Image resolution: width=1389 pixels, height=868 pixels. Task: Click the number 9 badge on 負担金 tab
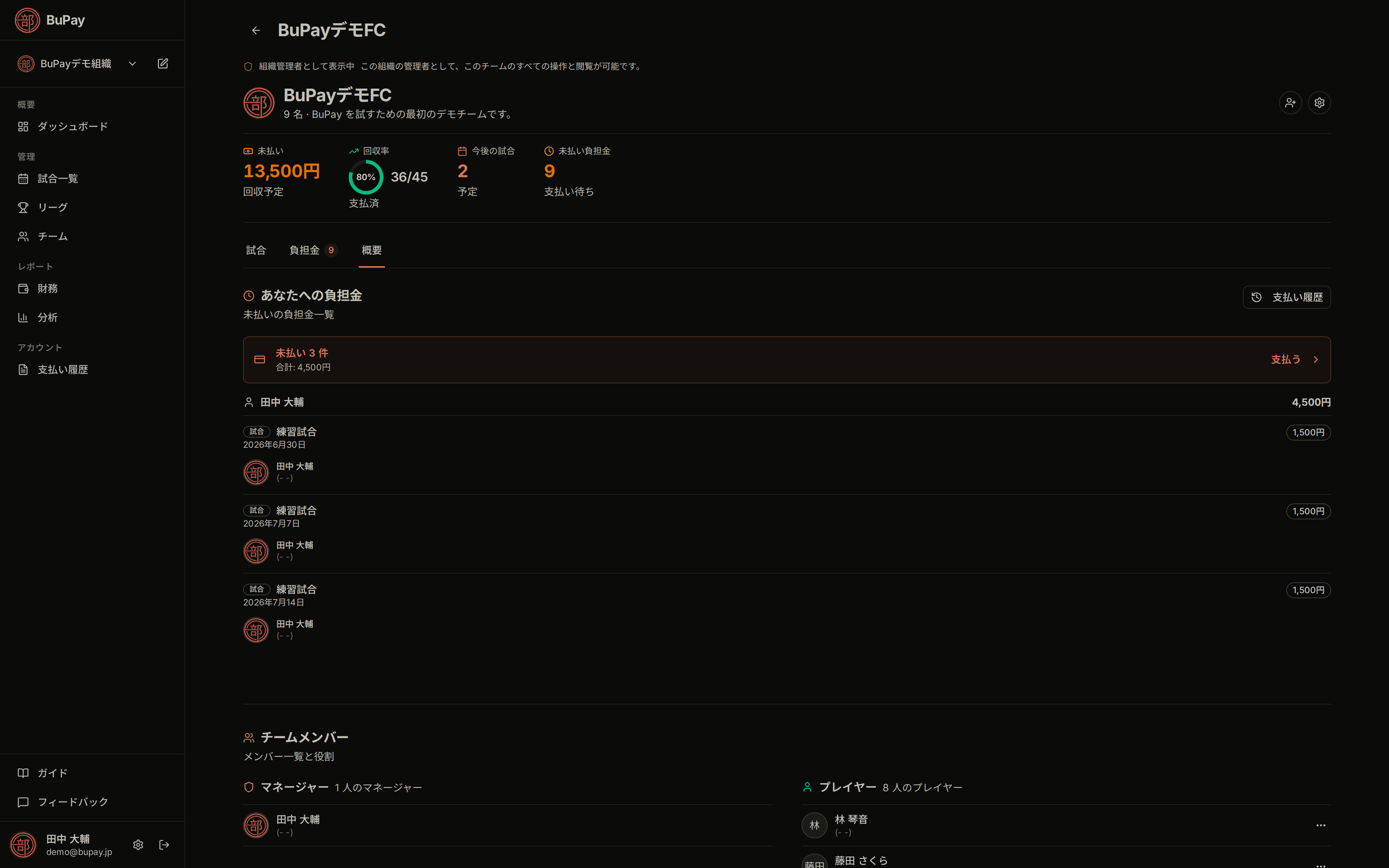[x=331, y=250]
